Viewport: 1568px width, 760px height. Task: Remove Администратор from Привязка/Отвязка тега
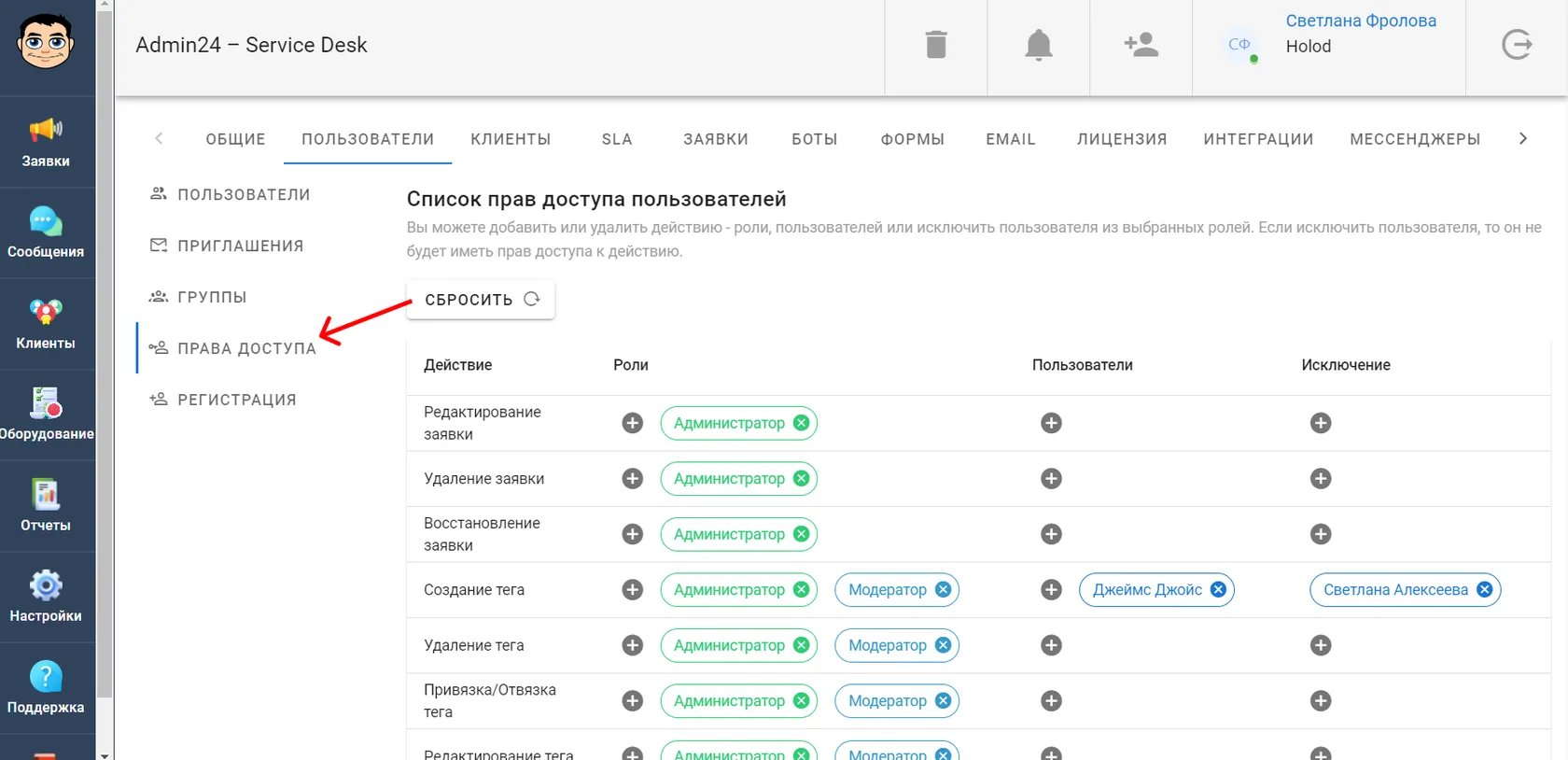point(801,701)
